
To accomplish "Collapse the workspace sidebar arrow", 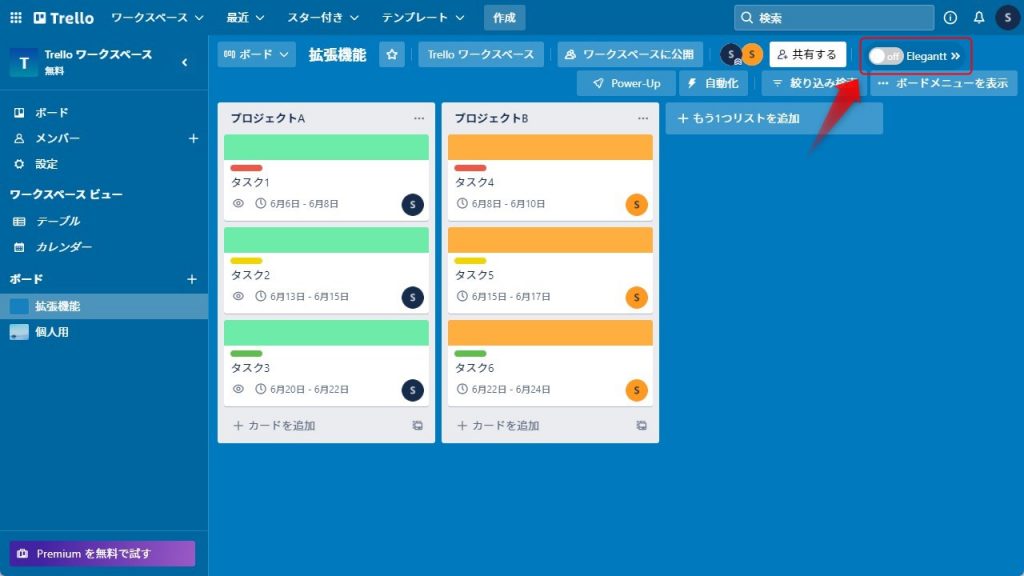I will tap(185, 62).
